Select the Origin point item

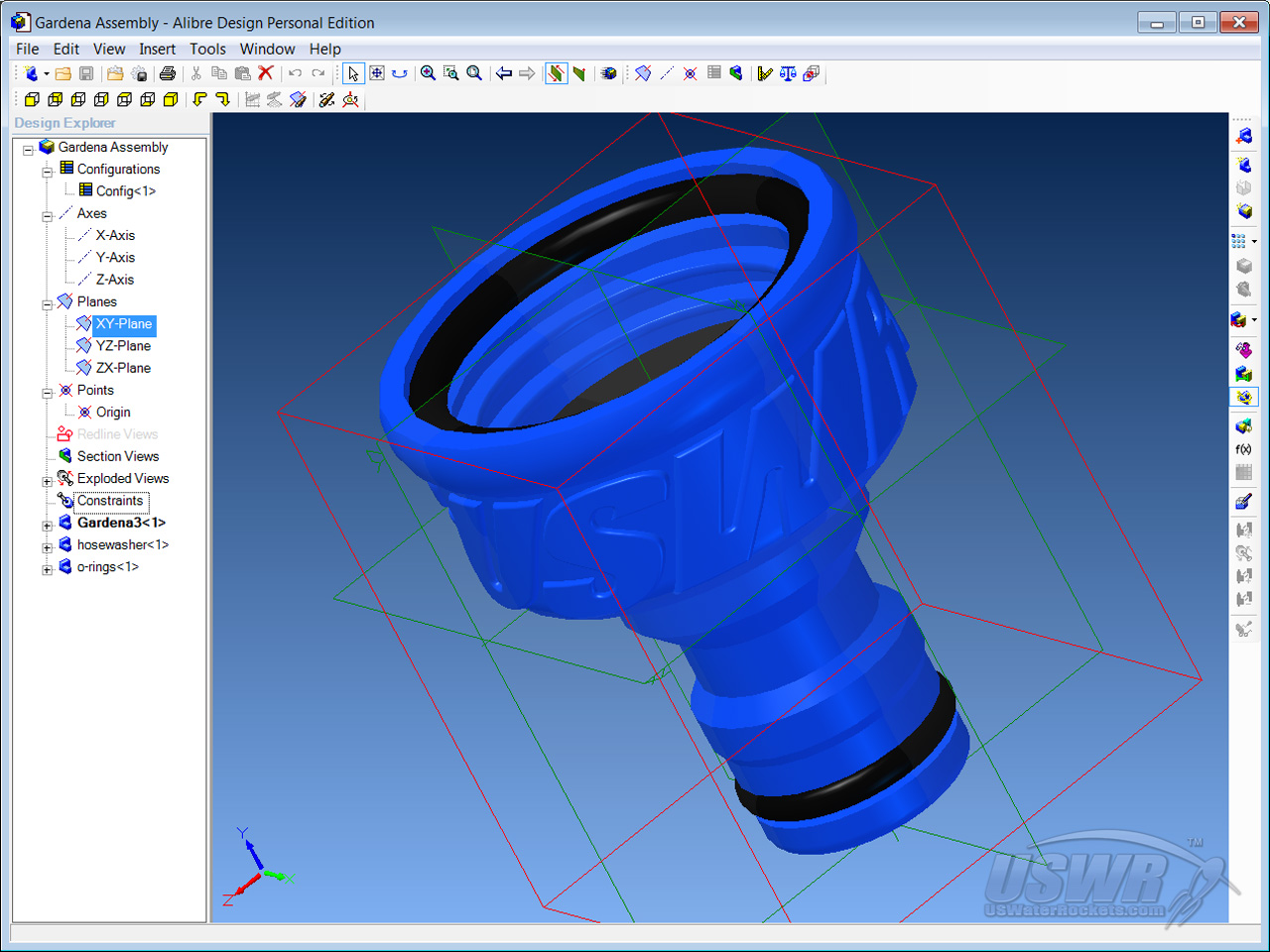point(113,413)
